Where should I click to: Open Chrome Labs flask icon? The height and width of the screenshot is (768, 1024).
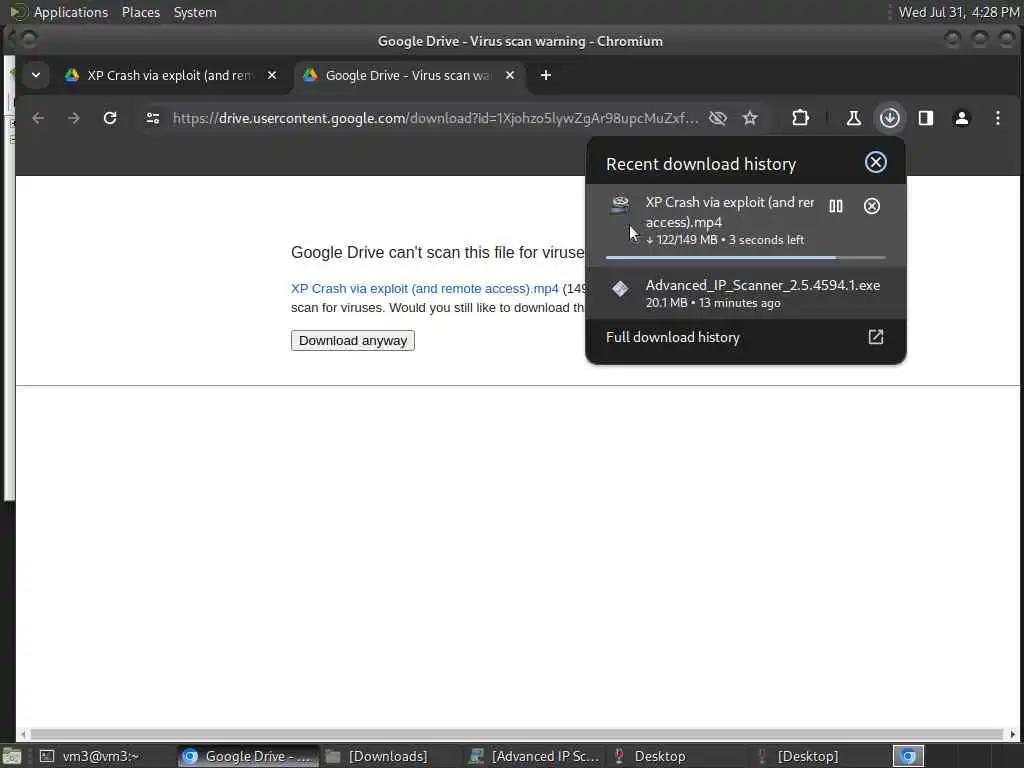854,118
